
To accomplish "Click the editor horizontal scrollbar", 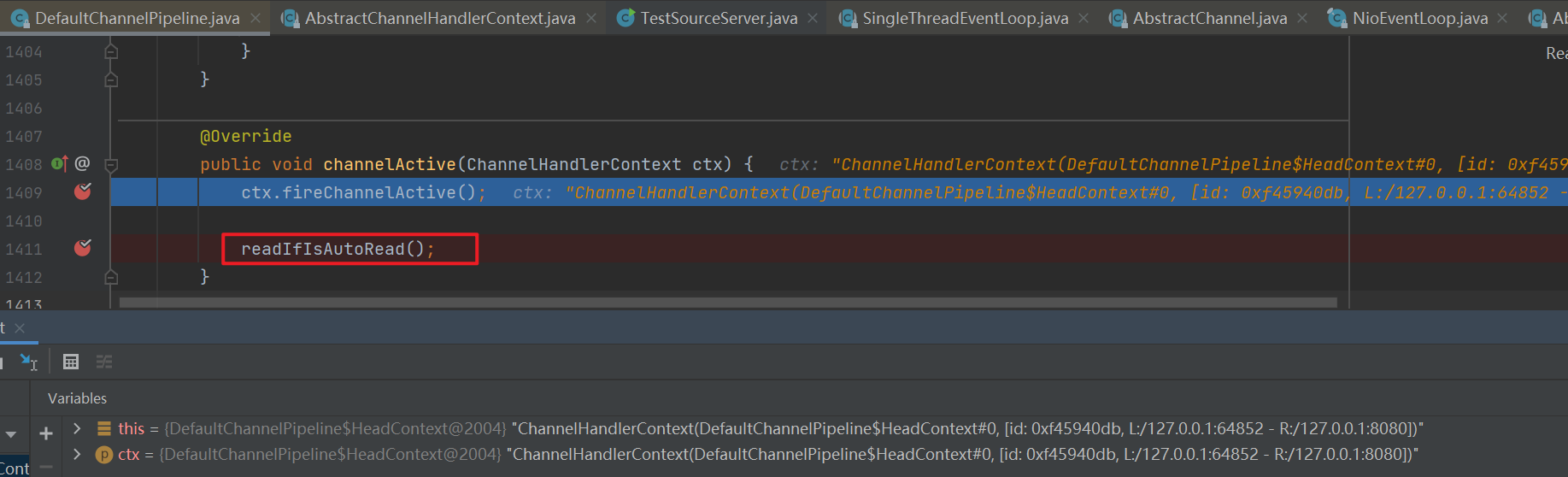I will pos(726,303).
